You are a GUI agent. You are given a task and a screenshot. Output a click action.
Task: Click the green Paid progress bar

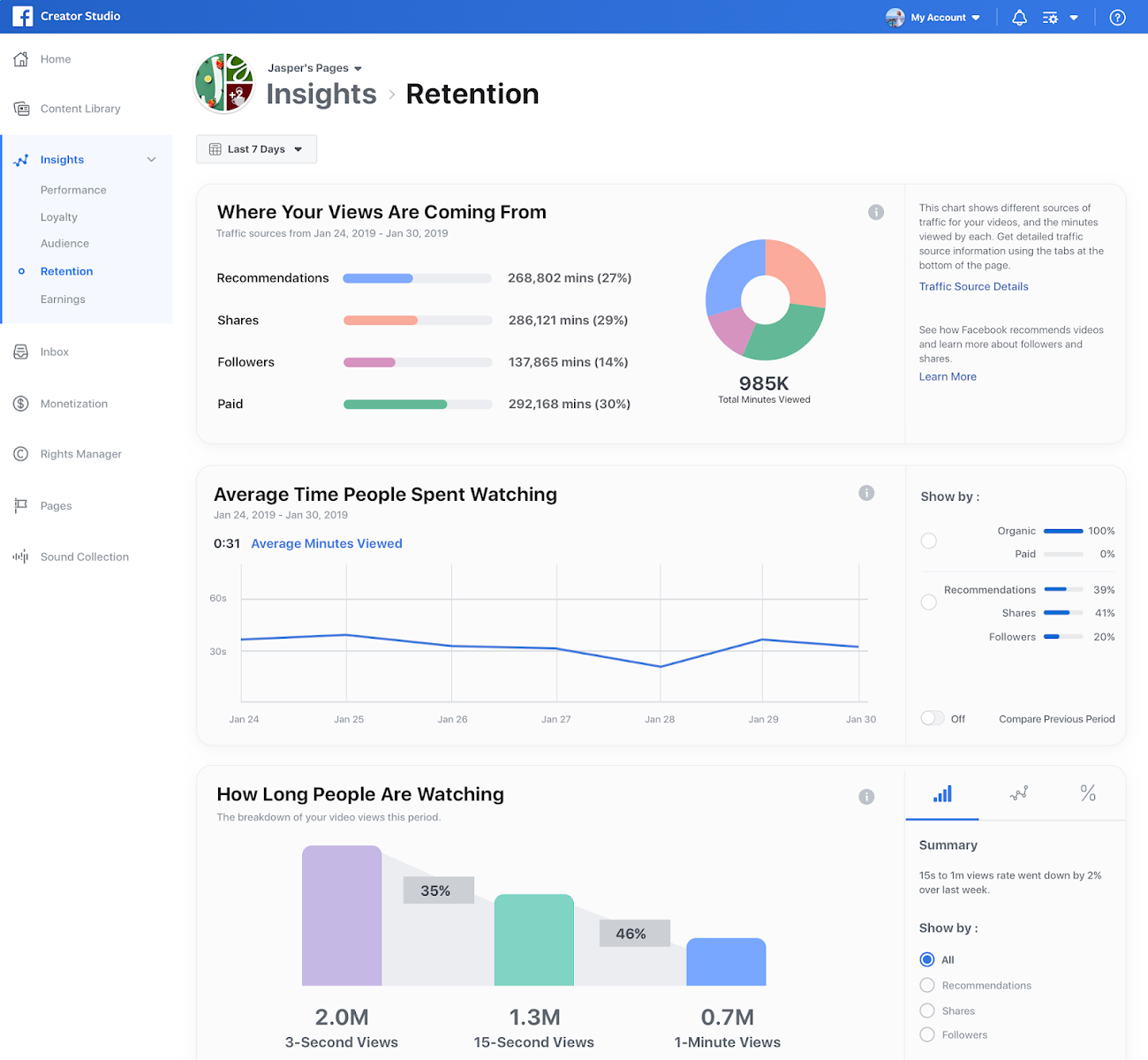point(395,405)
